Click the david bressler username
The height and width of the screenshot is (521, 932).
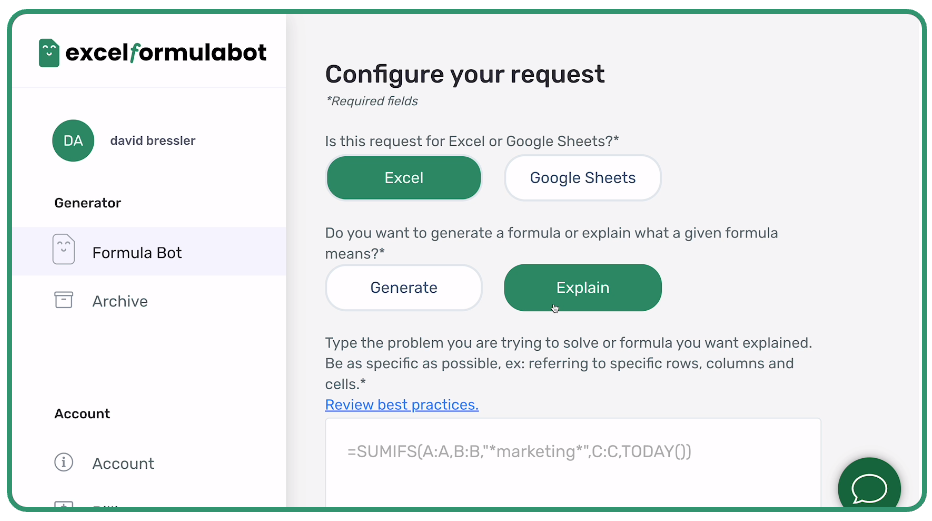pyautogui.click(x=153, y=141)
